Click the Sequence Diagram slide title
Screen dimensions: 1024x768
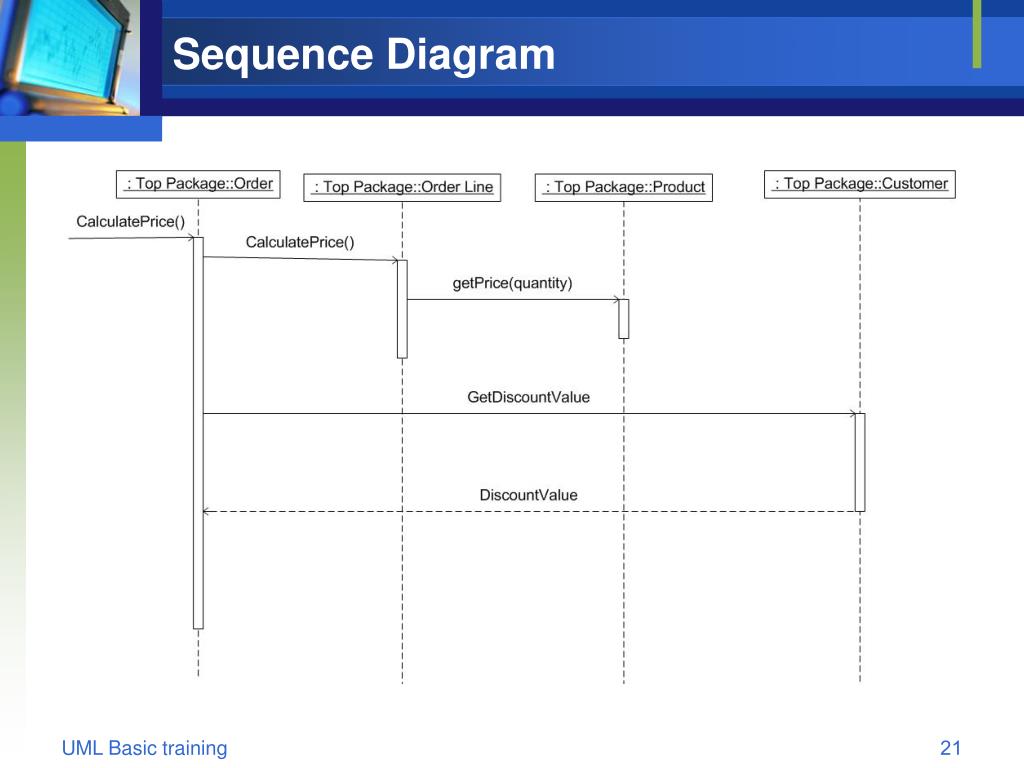pyautogui.click(x=364, y=54)
